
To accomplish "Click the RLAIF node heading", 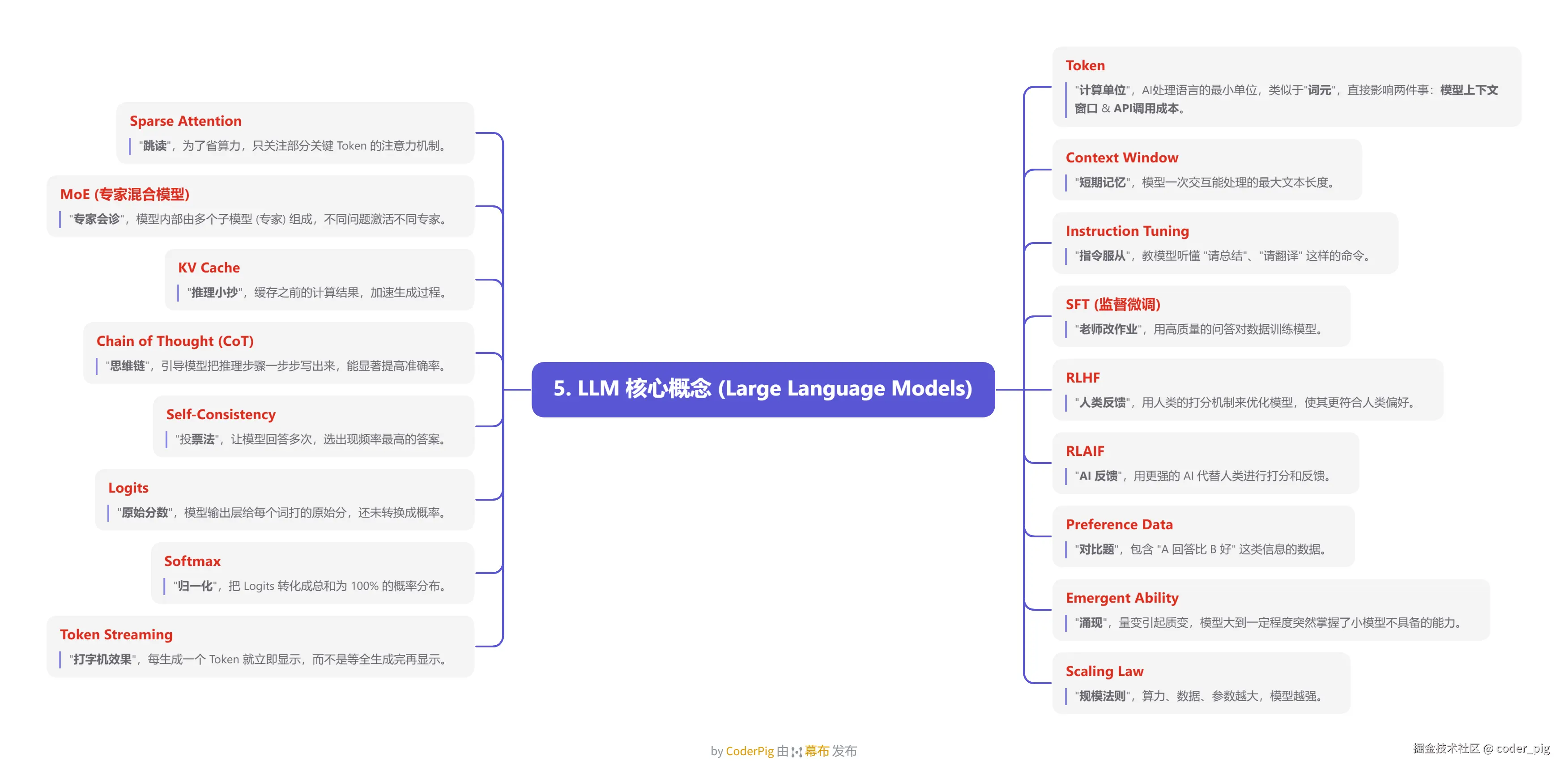I will (x=1085, y=451).
